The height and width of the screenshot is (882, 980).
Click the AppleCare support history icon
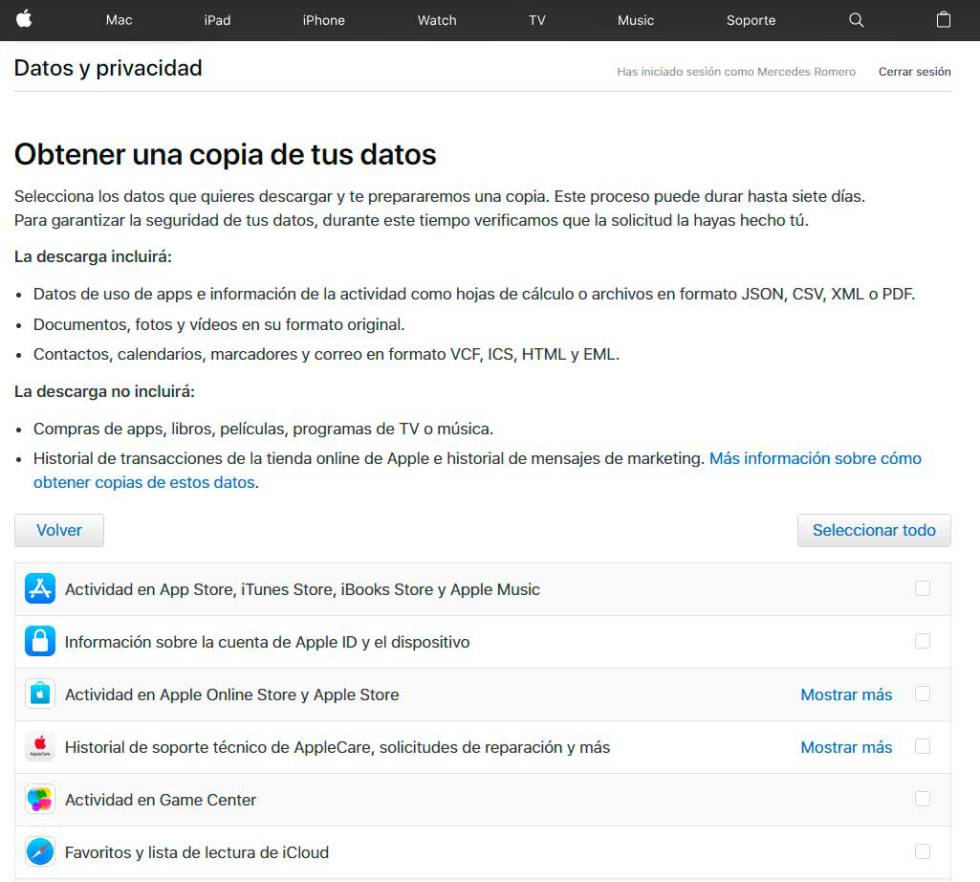[40, 746]
